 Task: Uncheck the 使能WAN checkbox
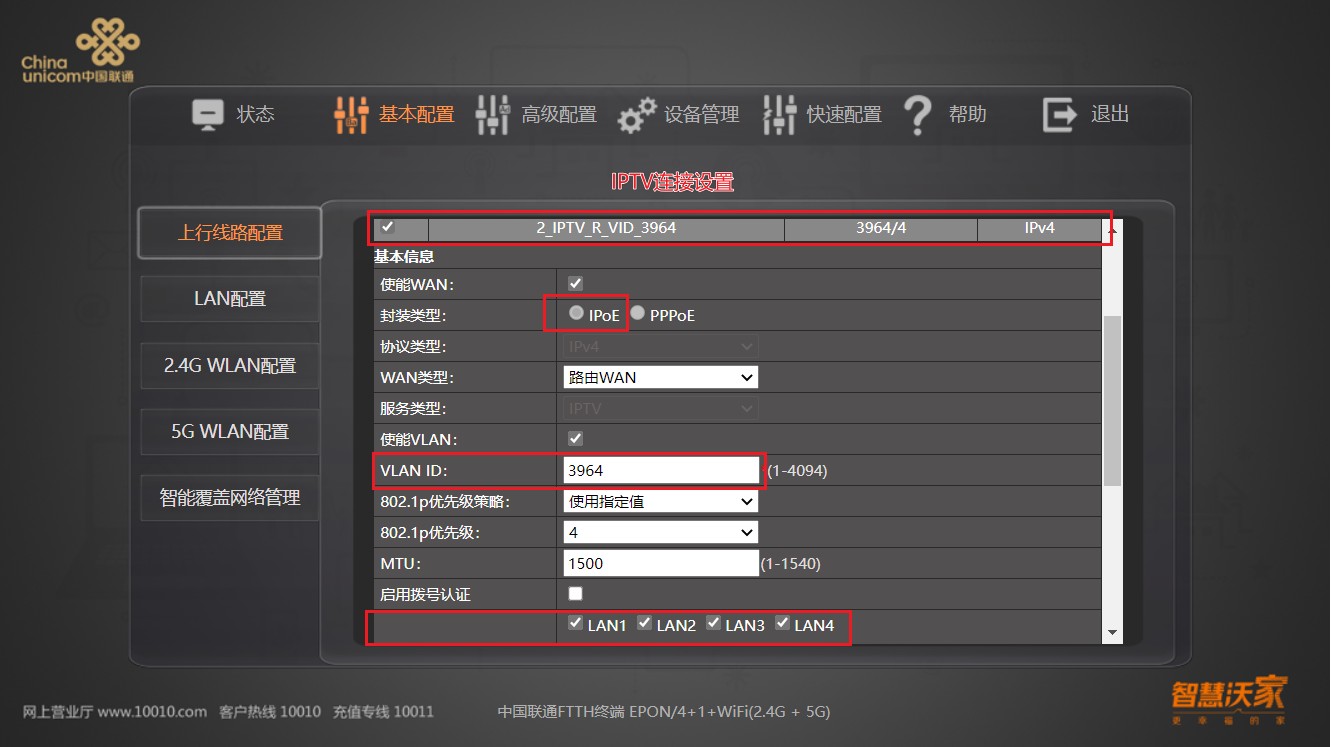tap(575, 283)
